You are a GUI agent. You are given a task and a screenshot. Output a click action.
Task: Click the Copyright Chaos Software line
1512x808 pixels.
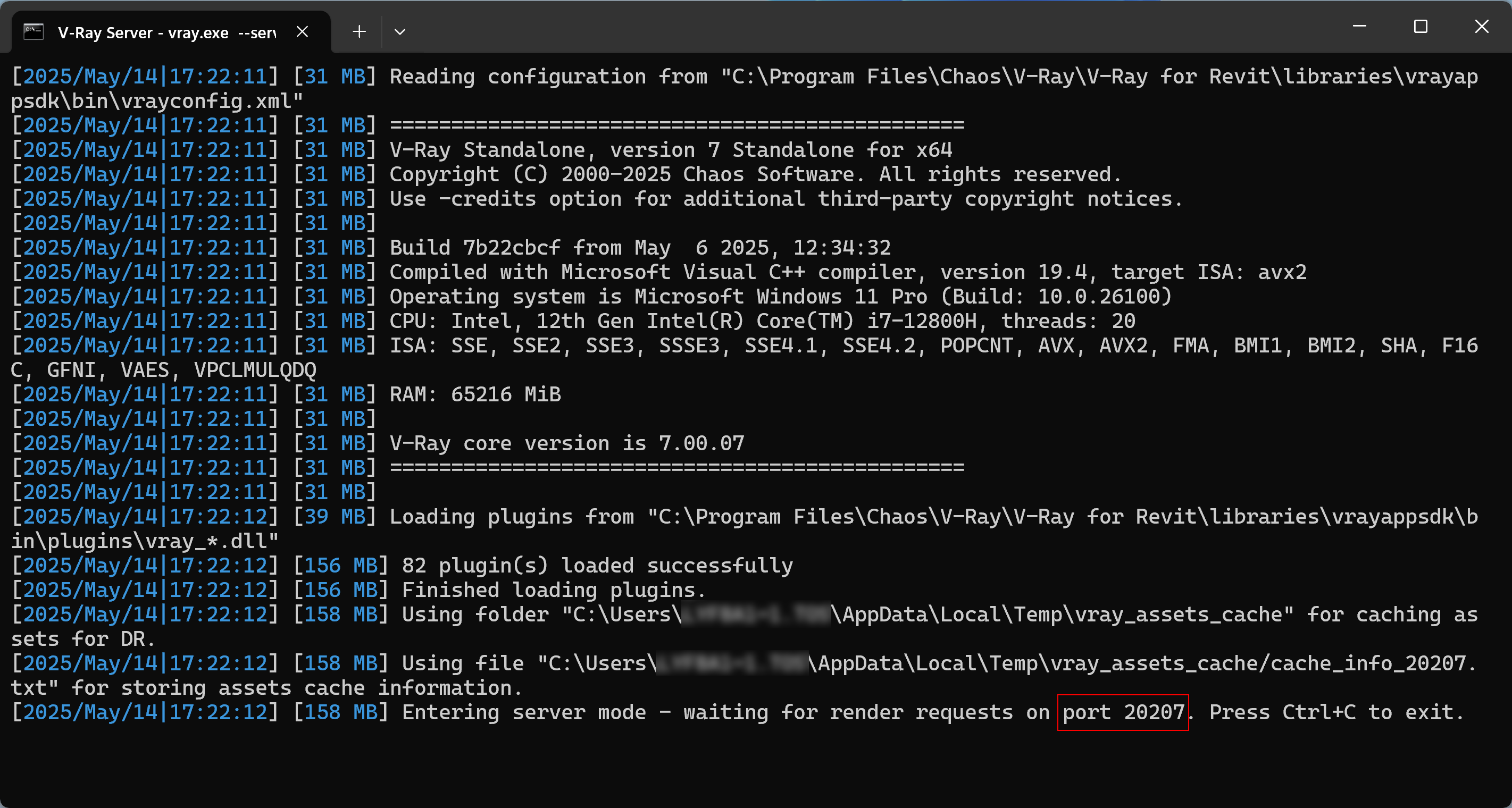click(755, 174)
